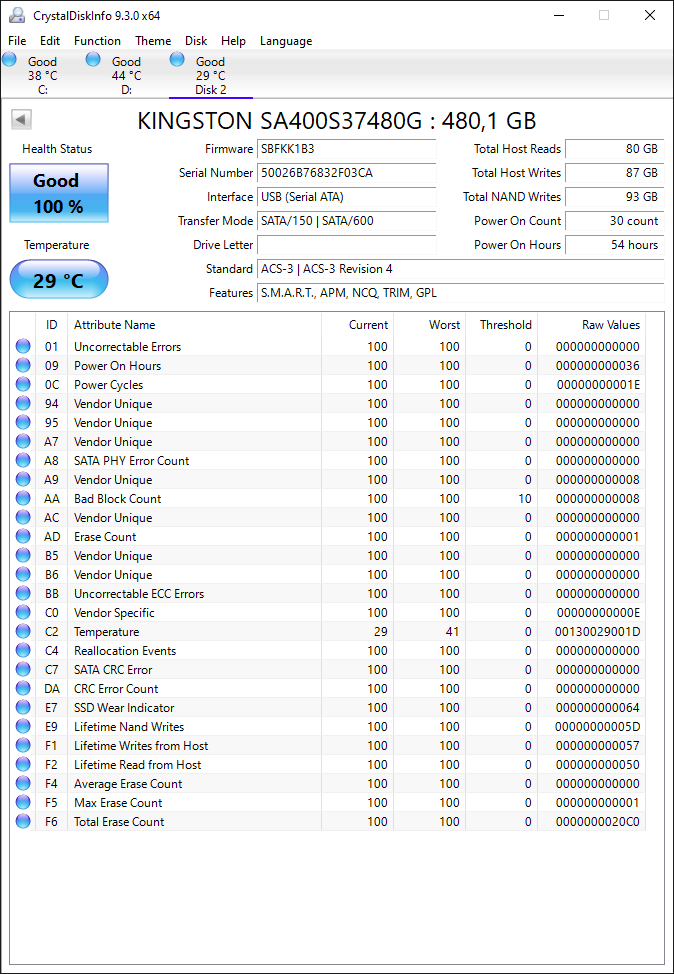The width and height of the screenshot is (674, 974).
Task: Click status orb for Power On Hours row
Action: pos(23,365)
